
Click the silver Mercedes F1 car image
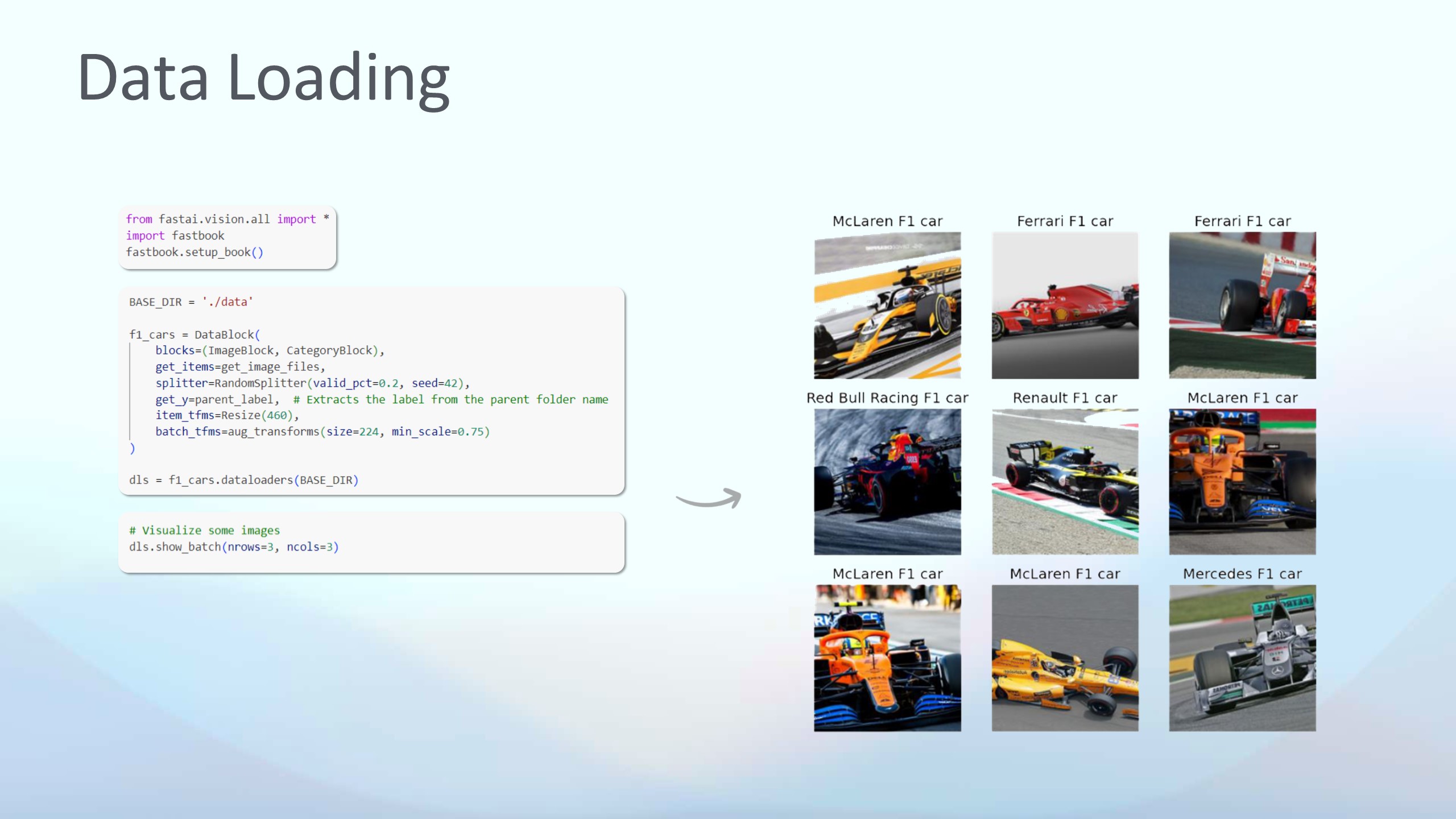click(1242, 657)
